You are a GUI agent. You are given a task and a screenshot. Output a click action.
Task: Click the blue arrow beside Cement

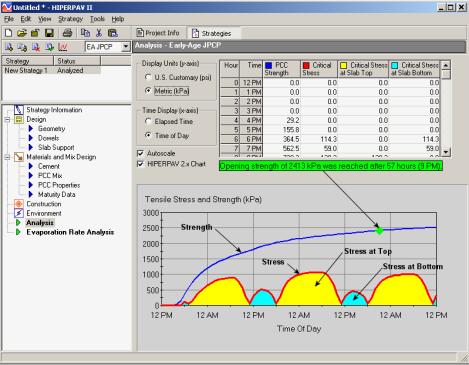click(31, 166)
